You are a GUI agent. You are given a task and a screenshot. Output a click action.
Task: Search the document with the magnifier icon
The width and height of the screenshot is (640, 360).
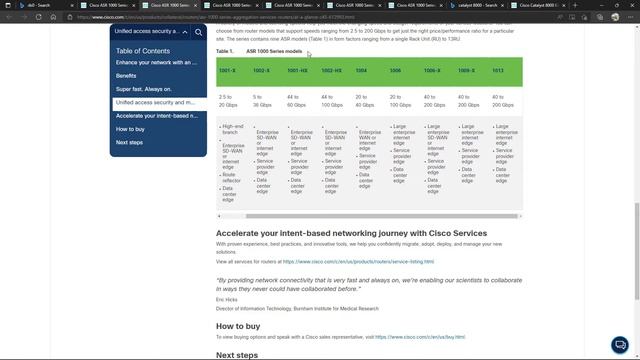pos(198,32)
